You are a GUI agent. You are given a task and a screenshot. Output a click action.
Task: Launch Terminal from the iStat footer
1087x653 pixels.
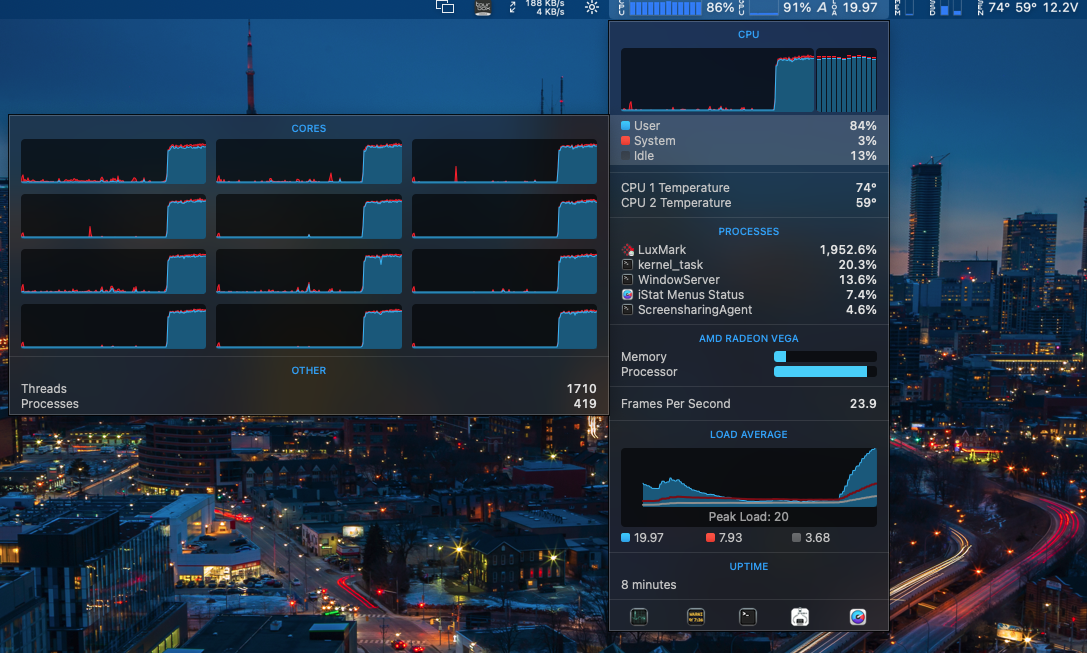click(747, 616)
